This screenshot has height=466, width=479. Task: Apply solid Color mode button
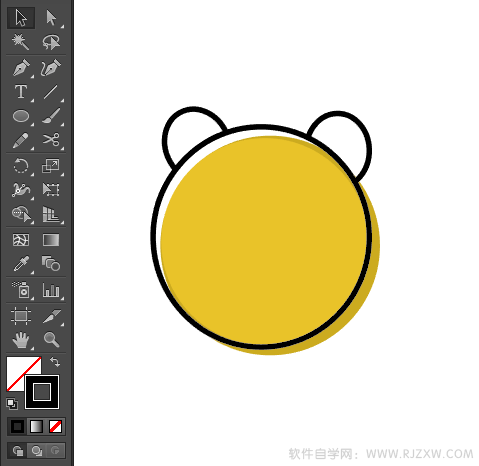17,426
